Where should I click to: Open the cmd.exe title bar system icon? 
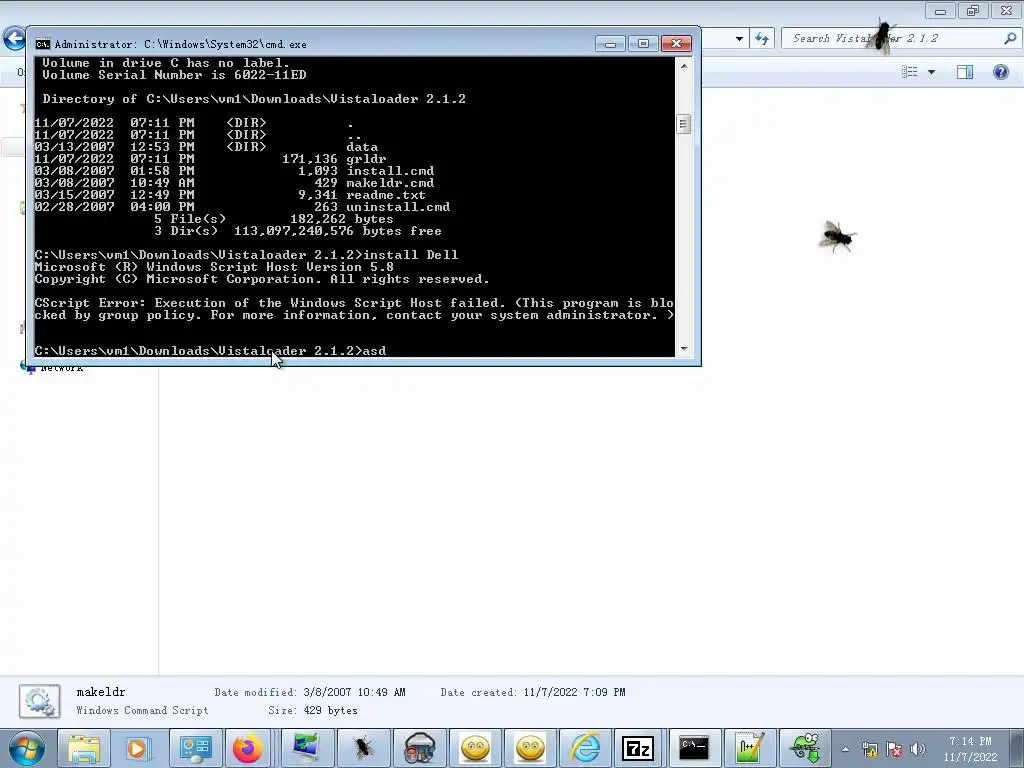tap(42, 44)
